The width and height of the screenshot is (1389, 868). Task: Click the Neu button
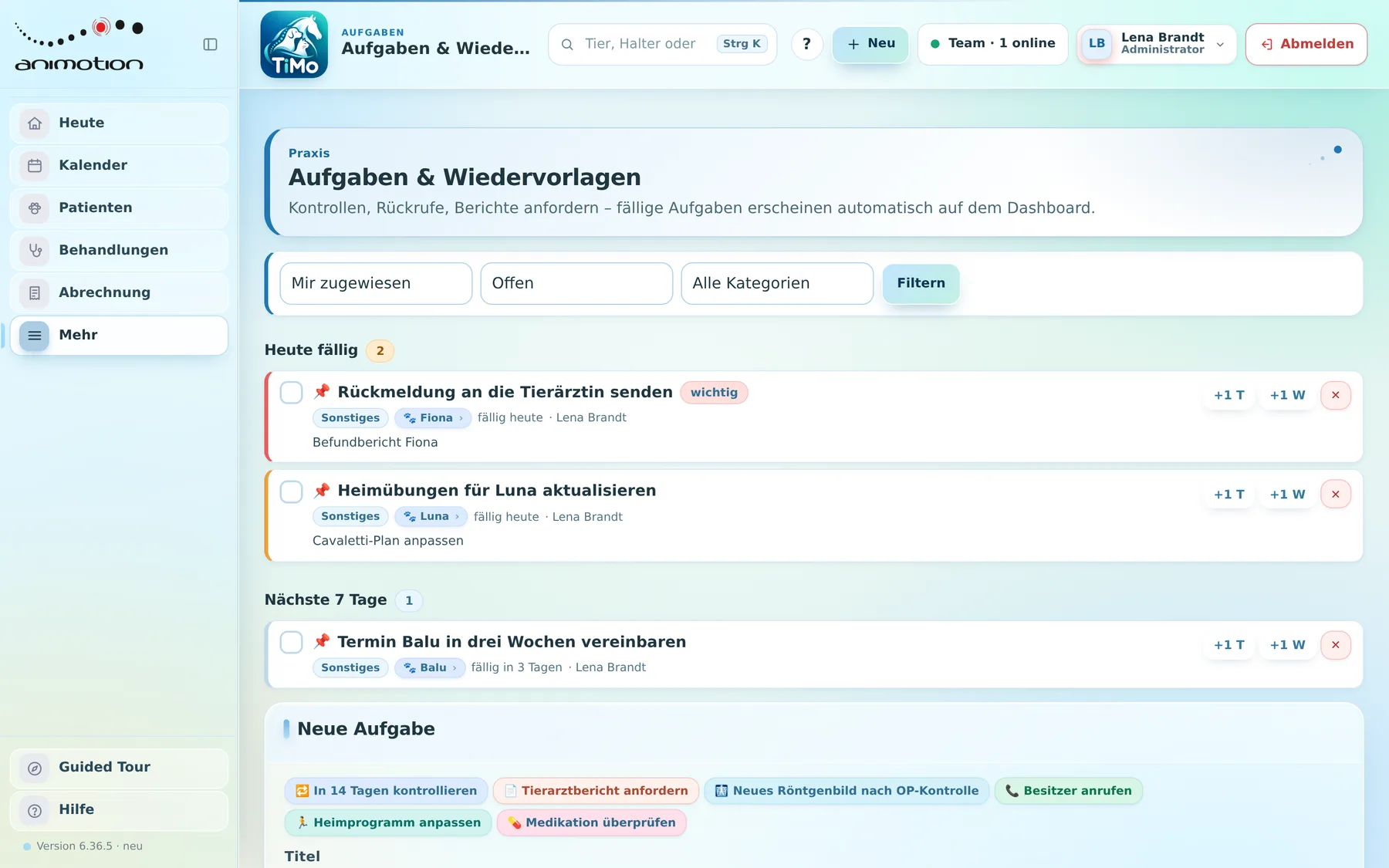[x=870, y=44]
